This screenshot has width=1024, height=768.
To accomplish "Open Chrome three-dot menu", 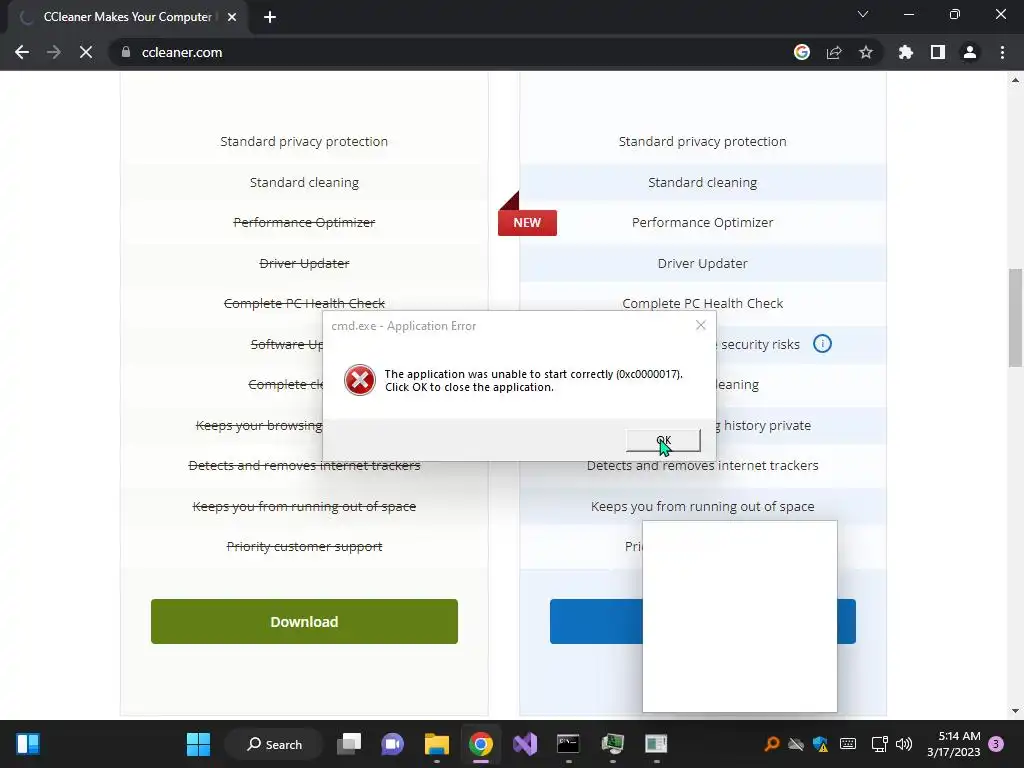I will (x=1002, y=52).
